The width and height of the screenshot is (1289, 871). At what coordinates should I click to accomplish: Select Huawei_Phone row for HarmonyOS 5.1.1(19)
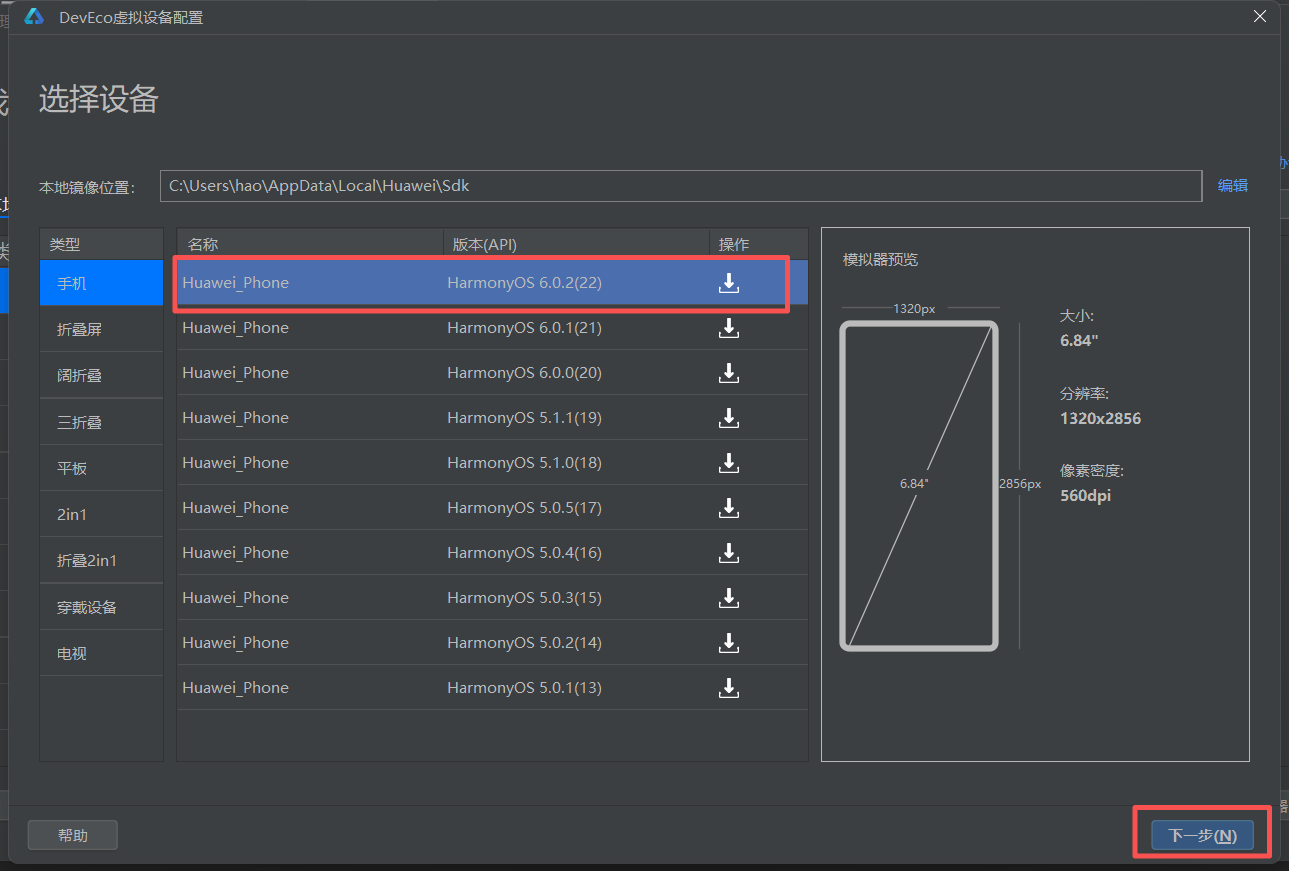[x=492, y=418]
